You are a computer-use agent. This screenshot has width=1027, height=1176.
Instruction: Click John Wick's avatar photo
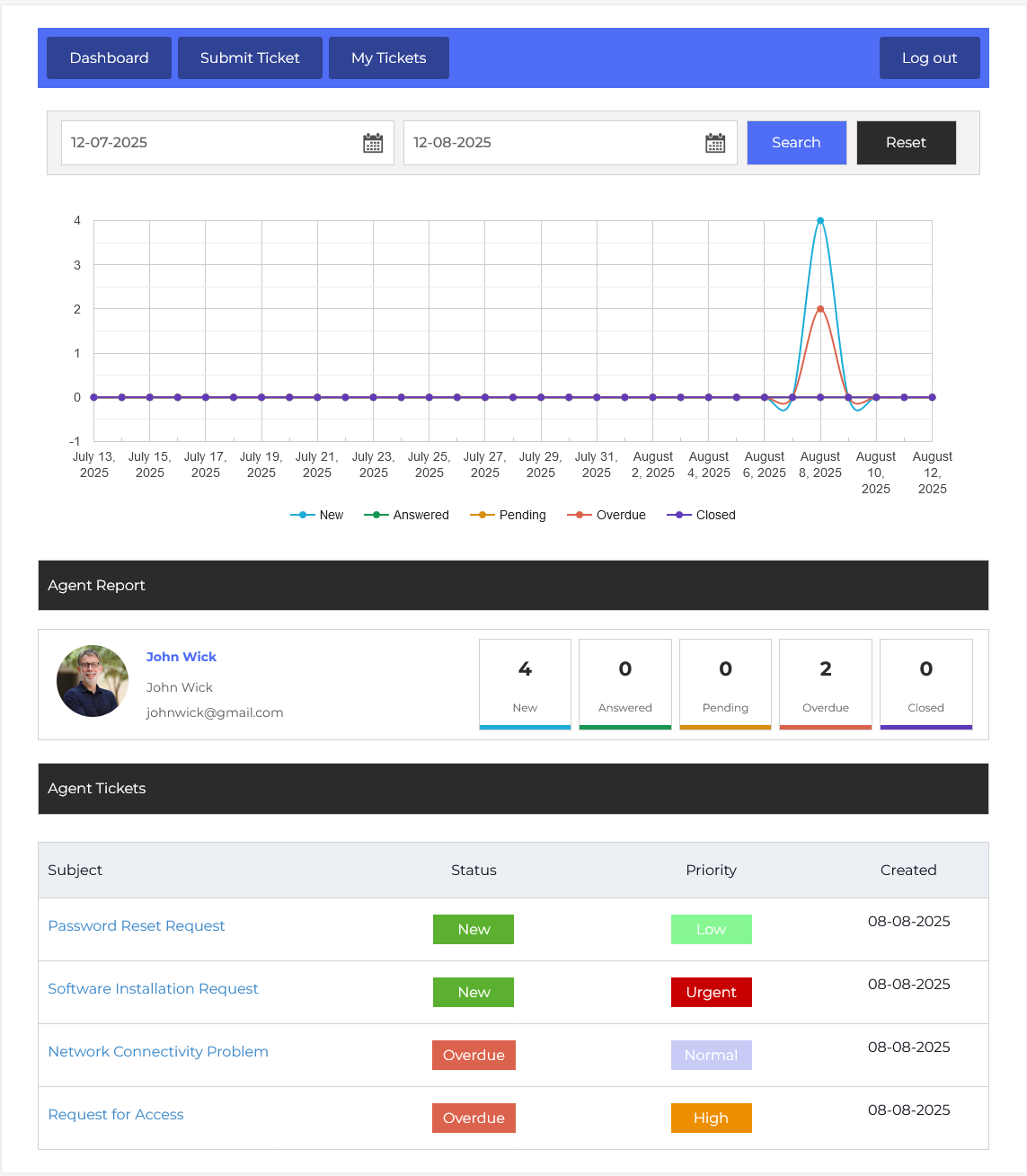tap(93, 681)
